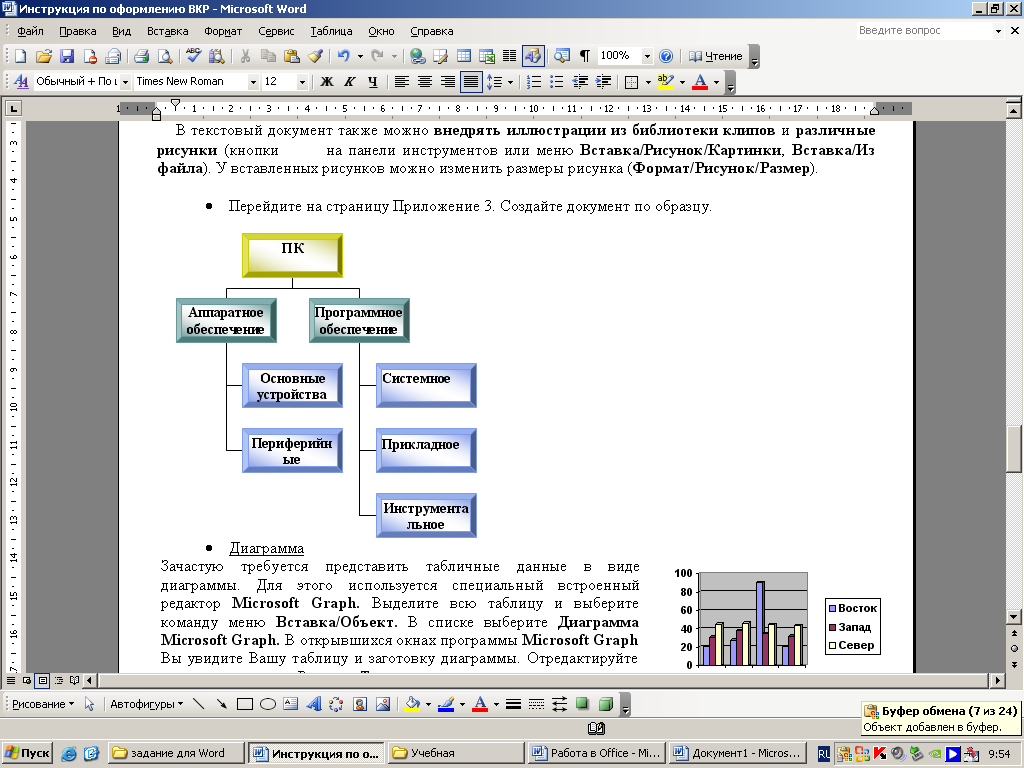Insert a Text Box from Drawing toolbar
This screenshot has height=768, width=1024.
coord(291,704)
